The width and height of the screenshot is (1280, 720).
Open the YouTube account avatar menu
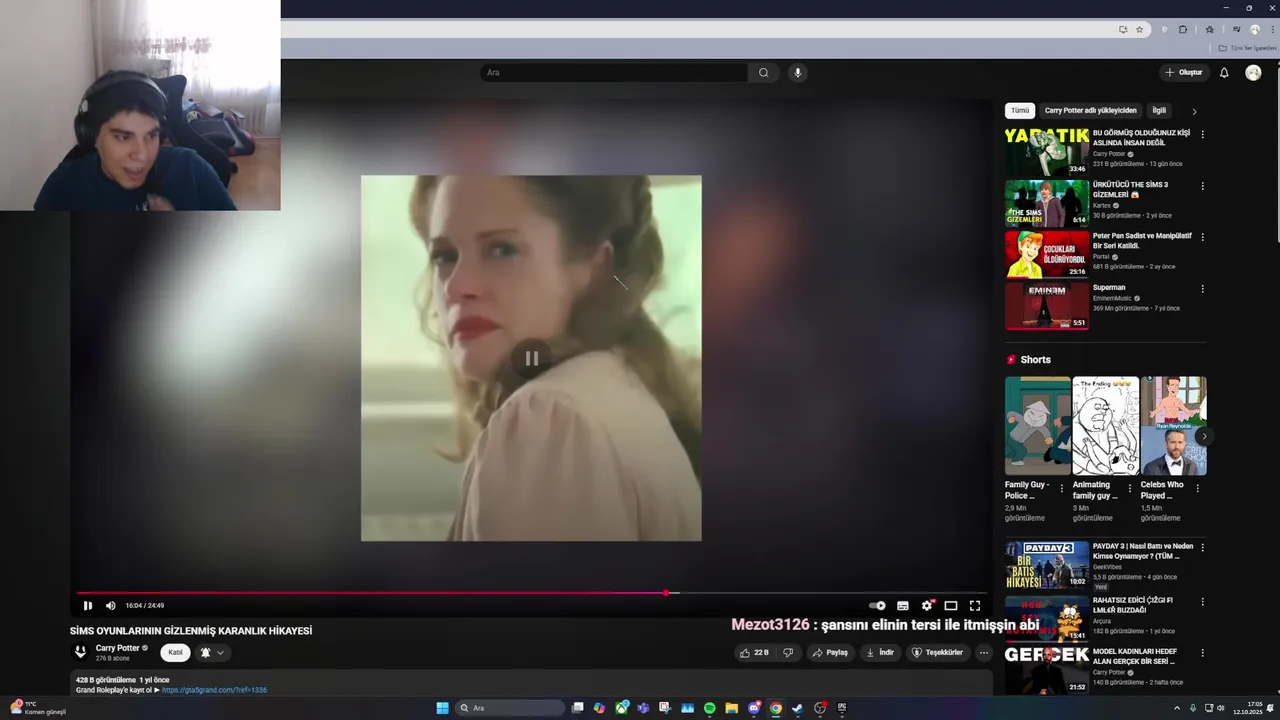coord(1253,72)
